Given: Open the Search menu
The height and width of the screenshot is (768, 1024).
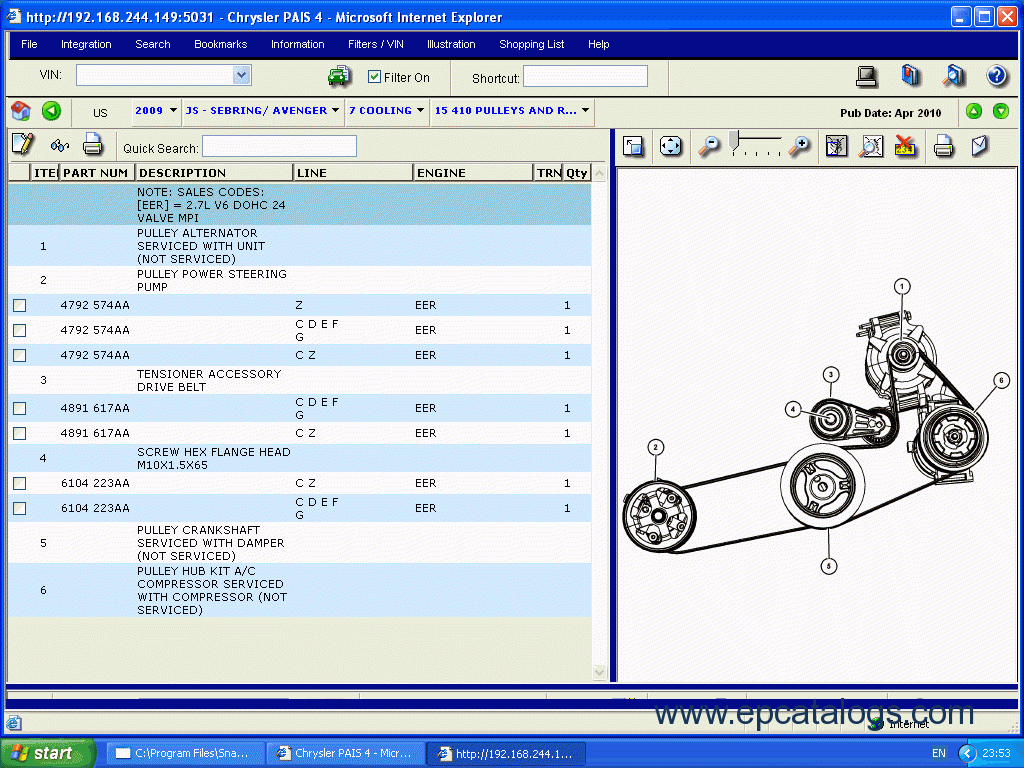Looking at the screenshot, I should coord(153,44).
